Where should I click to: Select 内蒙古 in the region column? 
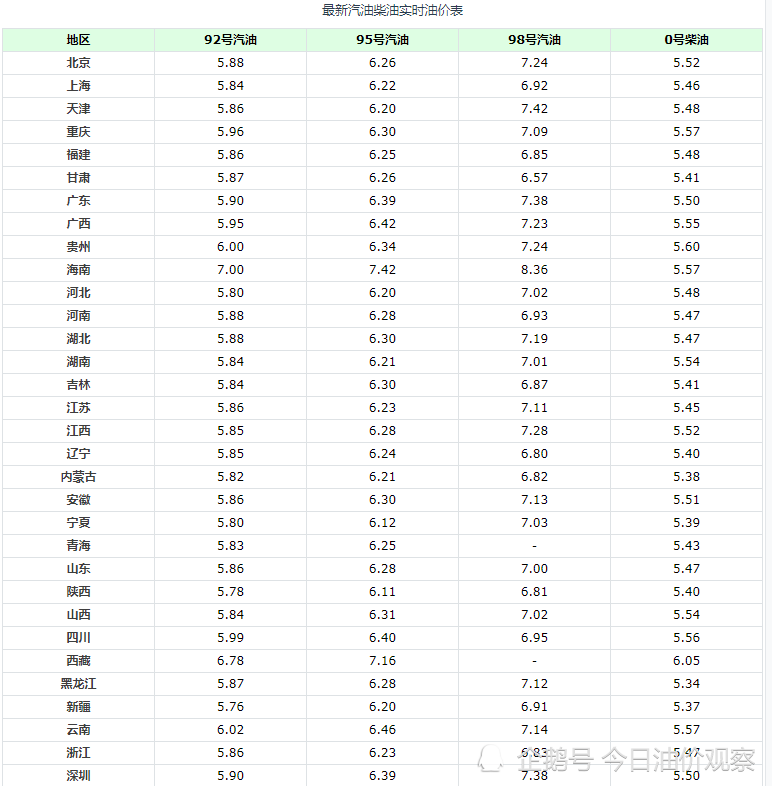pyautogui.click(x=78, y=477)
